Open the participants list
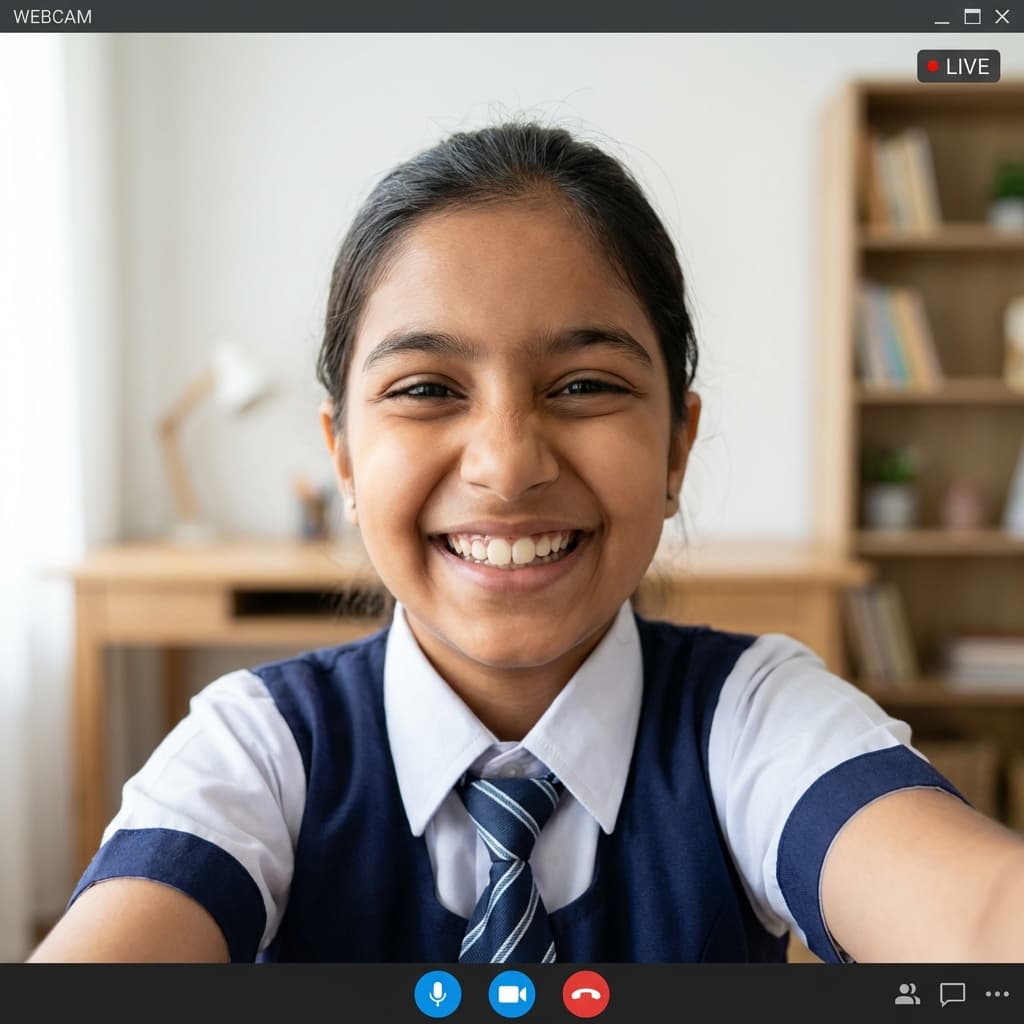The width and height of the screenshot is (1024, 1024). 907,994
